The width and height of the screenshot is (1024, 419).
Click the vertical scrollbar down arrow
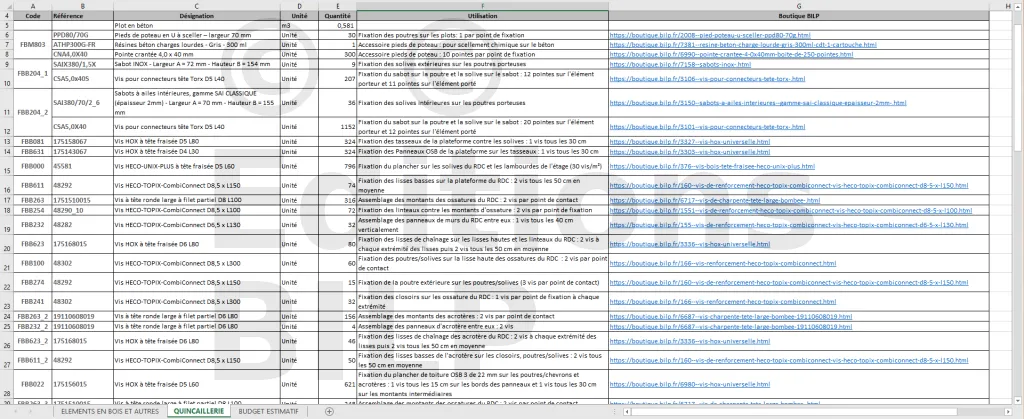point(1017,398)
